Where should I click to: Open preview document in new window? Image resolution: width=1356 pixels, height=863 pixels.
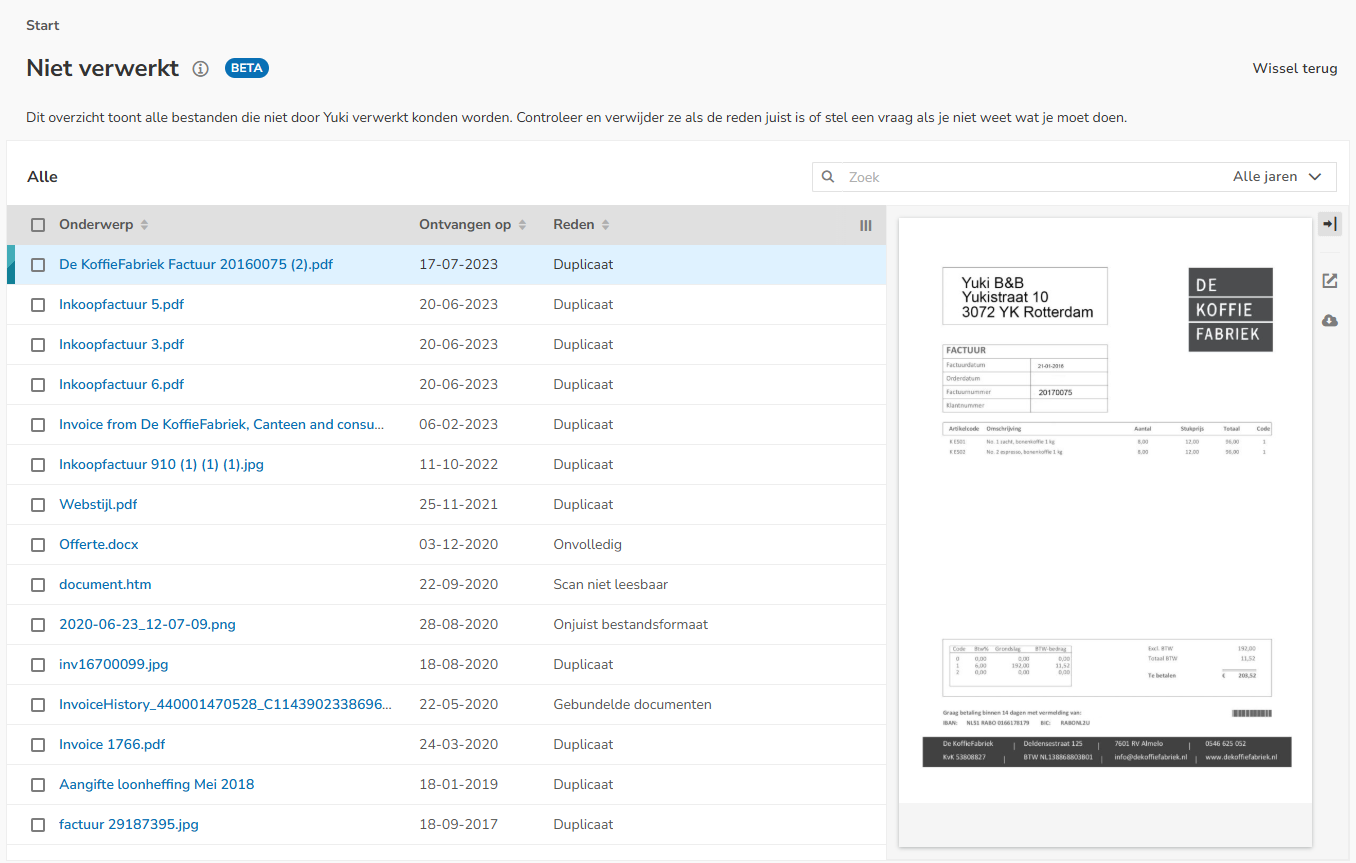[x=1330, y=281]
